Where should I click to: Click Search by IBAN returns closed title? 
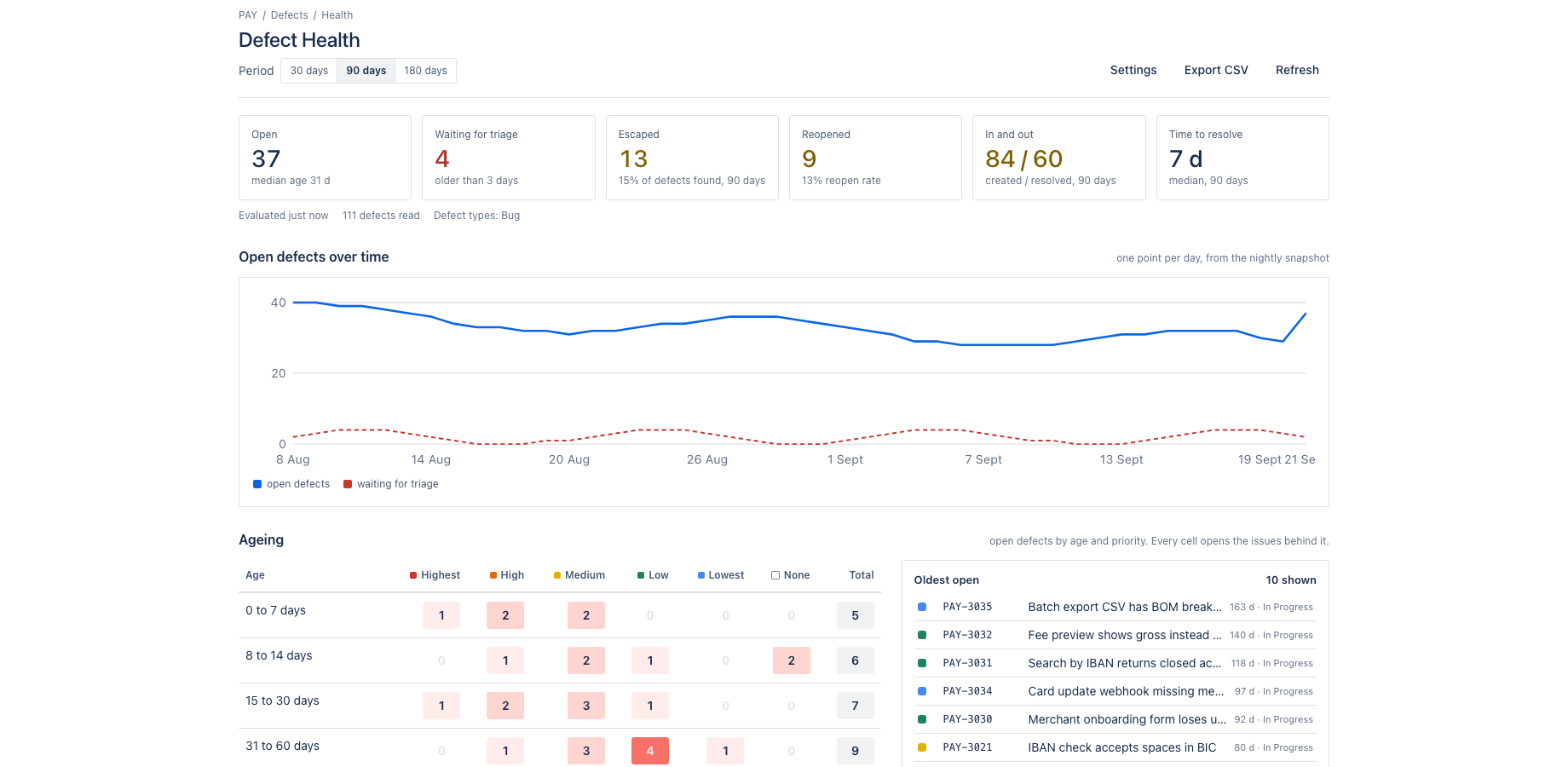point(1125,663)
